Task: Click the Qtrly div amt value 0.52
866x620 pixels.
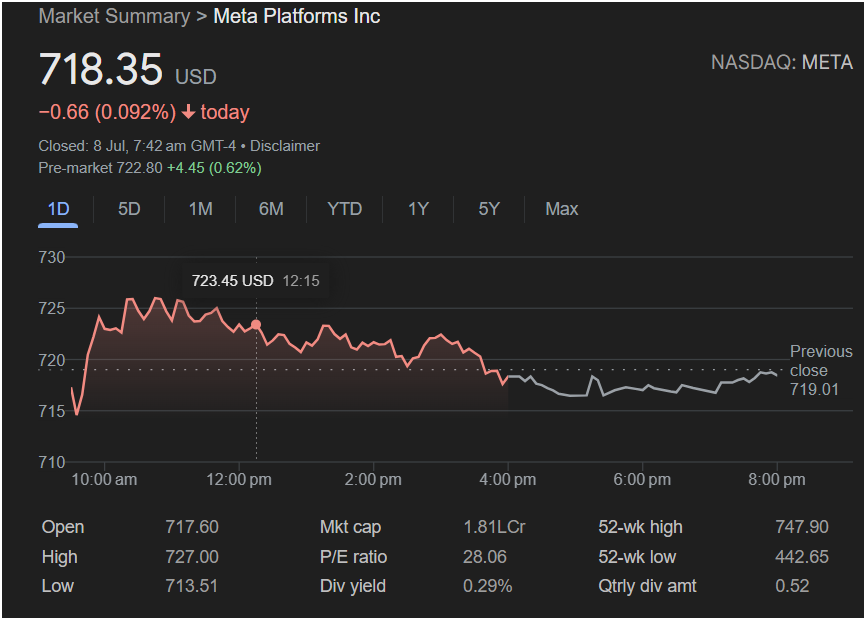Action: [x=792, y=586]
